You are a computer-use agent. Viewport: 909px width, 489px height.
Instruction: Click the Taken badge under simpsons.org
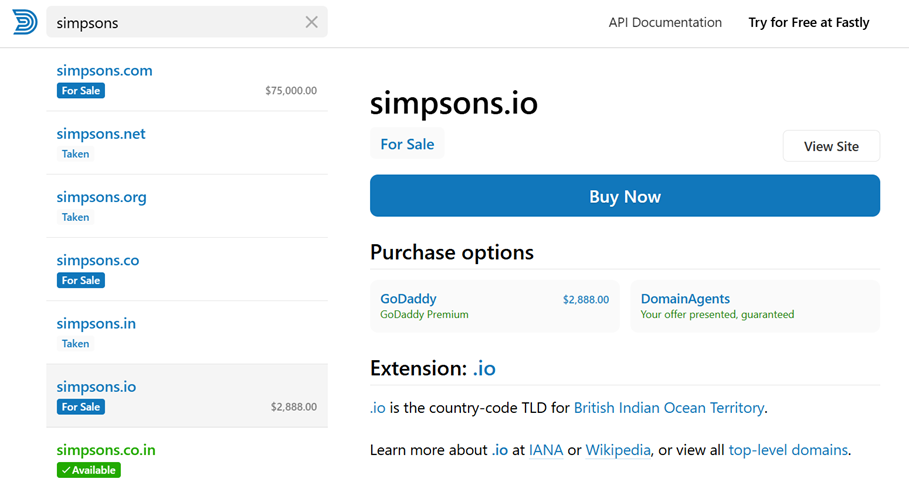(75, 217)
